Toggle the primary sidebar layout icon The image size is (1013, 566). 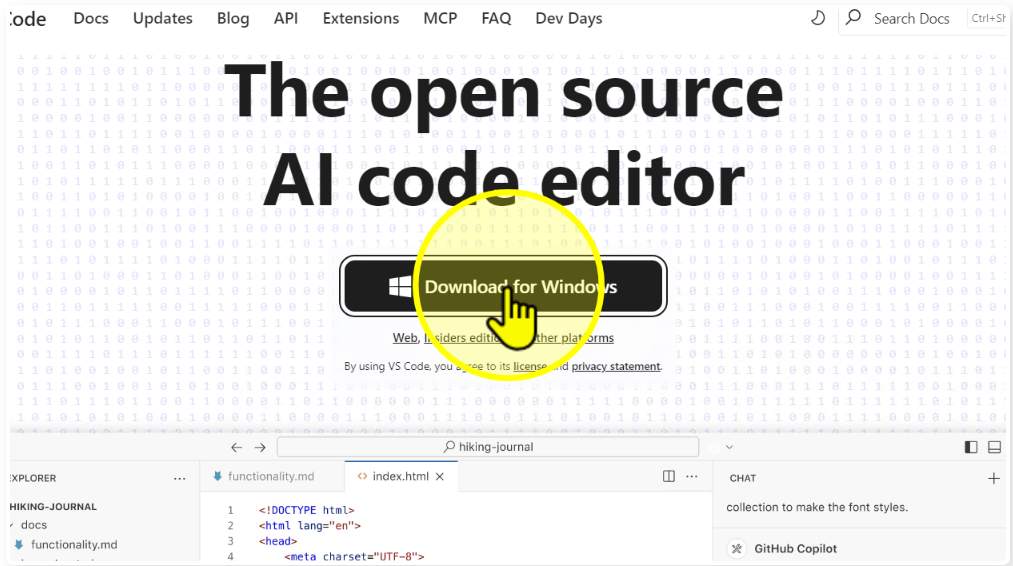point(971,448)
